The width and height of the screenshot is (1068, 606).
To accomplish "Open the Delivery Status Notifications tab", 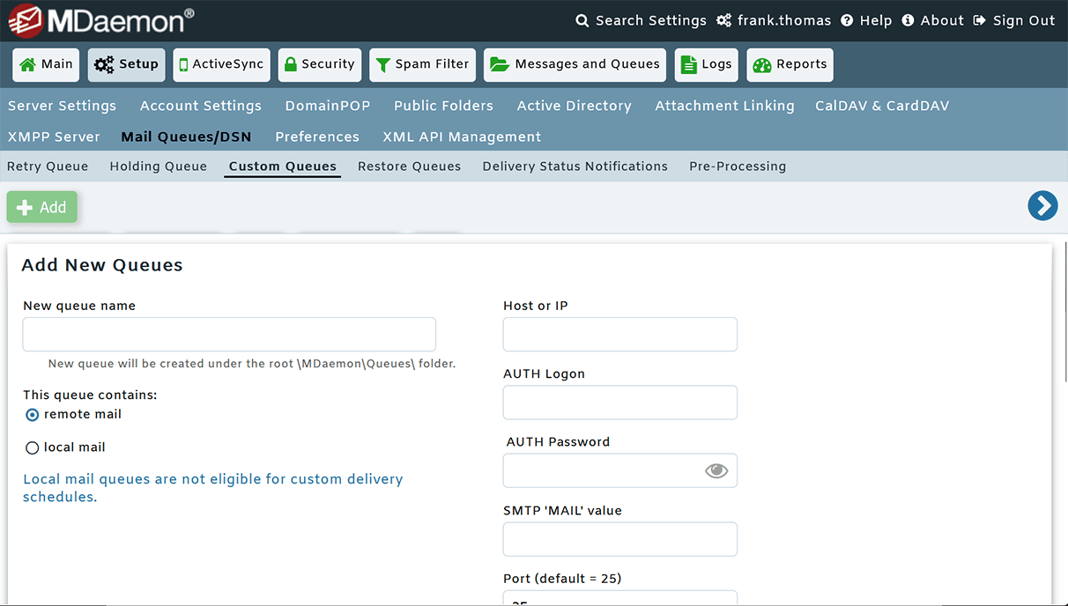I will pyautogui.click(x=574, y=166).
